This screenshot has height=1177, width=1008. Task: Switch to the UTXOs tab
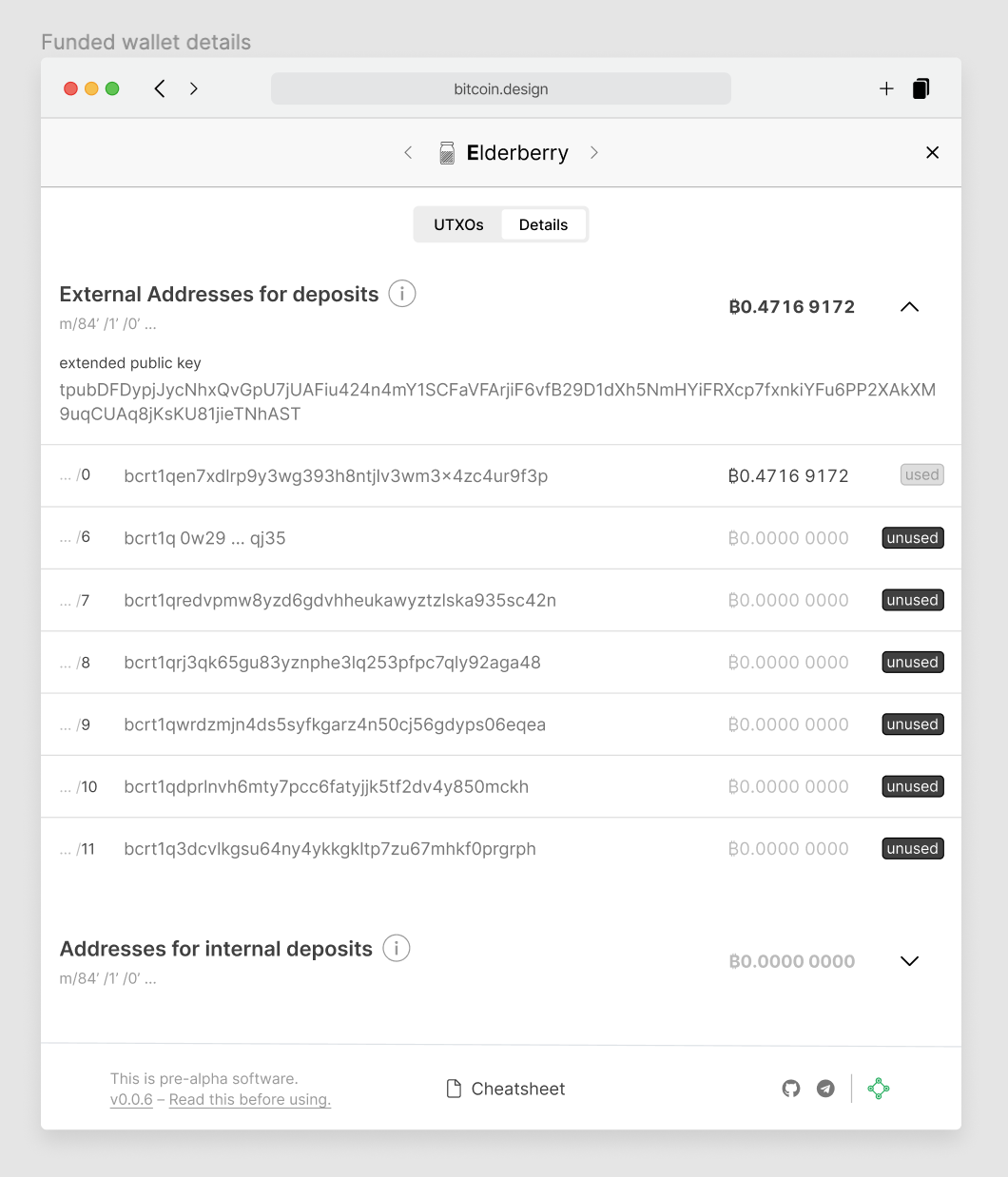(x=458, y=224)
